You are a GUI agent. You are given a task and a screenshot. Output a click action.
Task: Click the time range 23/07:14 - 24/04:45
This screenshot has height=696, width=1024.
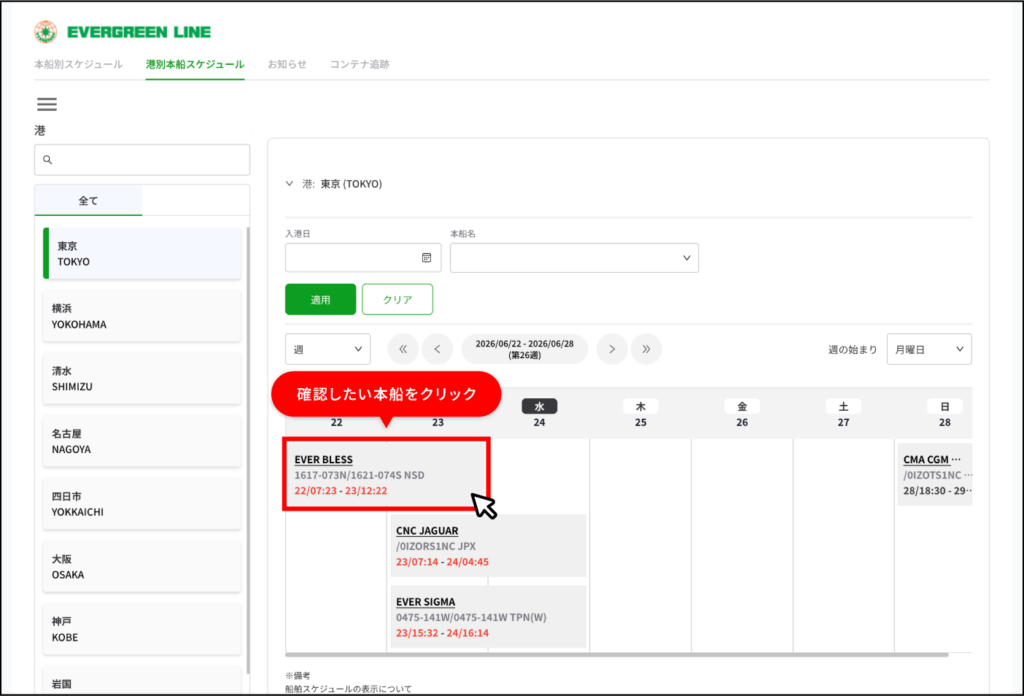click(x=442, y=562)
